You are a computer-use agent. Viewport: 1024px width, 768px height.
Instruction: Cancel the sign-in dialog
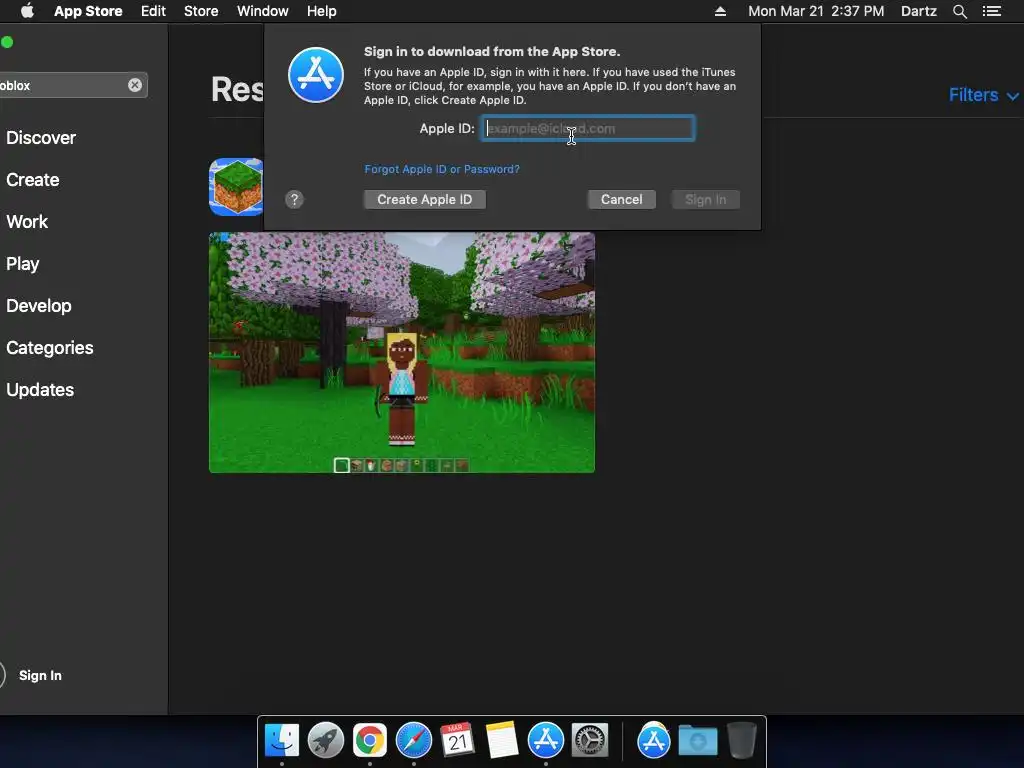pos(622,199)
